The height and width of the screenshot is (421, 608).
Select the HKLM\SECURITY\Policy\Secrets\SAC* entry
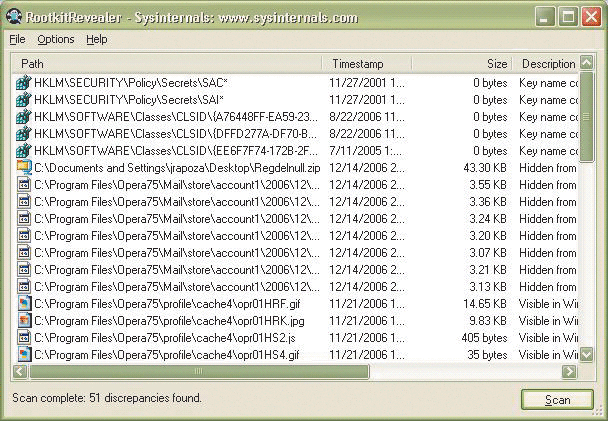pyautogui.click(x=131, y=83)
